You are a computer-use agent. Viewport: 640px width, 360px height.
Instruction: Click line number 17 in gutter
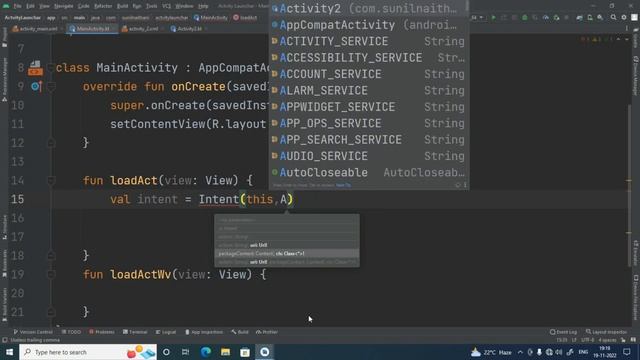[x=18, y=237]
